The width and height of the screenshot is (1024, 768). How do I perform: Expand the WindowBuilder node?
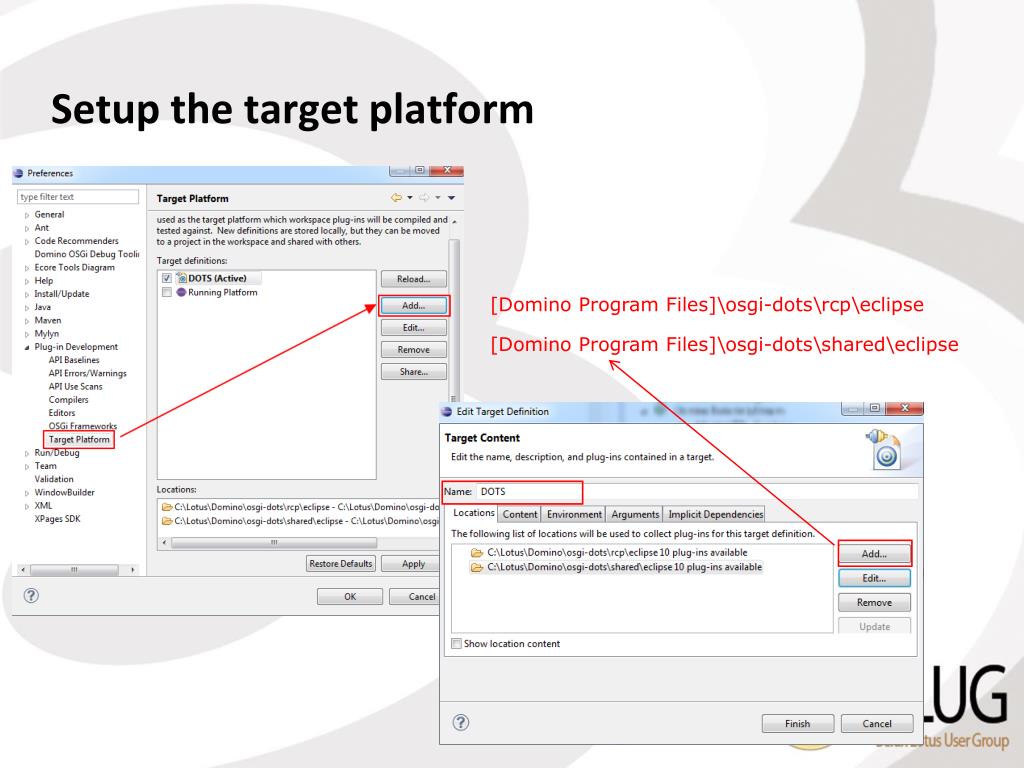tap(27, 493)
